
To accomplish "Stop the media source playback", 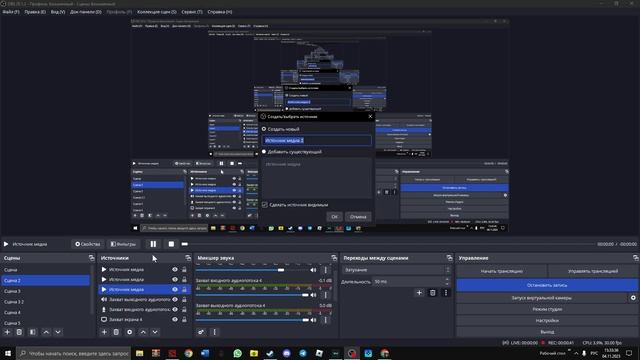I will point(171,244).
